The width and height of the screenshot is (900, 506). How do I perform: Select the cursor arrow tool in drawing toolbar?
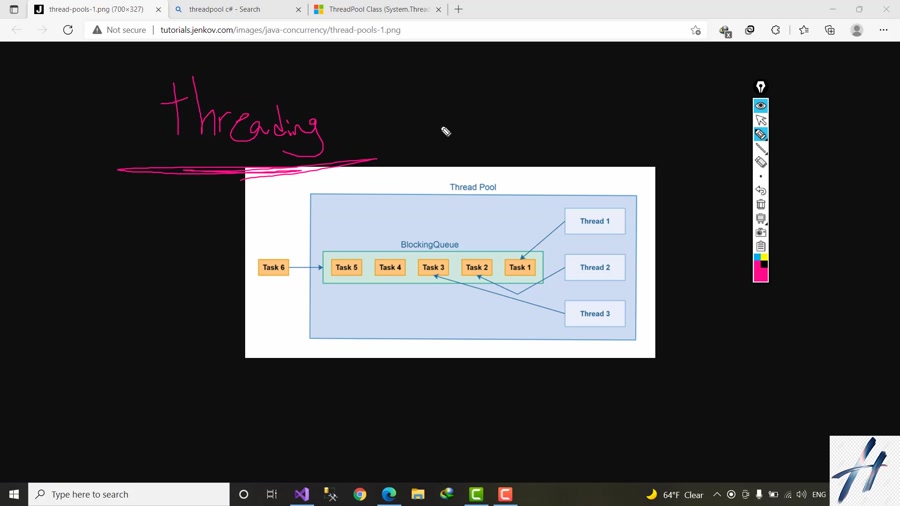pos(761,120)
